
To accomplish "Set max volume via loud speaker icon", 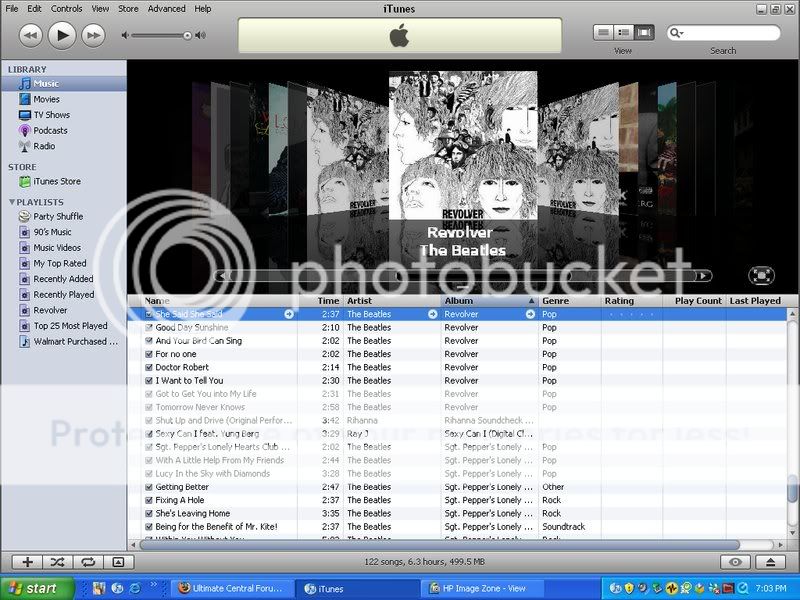I will [201, 35].
